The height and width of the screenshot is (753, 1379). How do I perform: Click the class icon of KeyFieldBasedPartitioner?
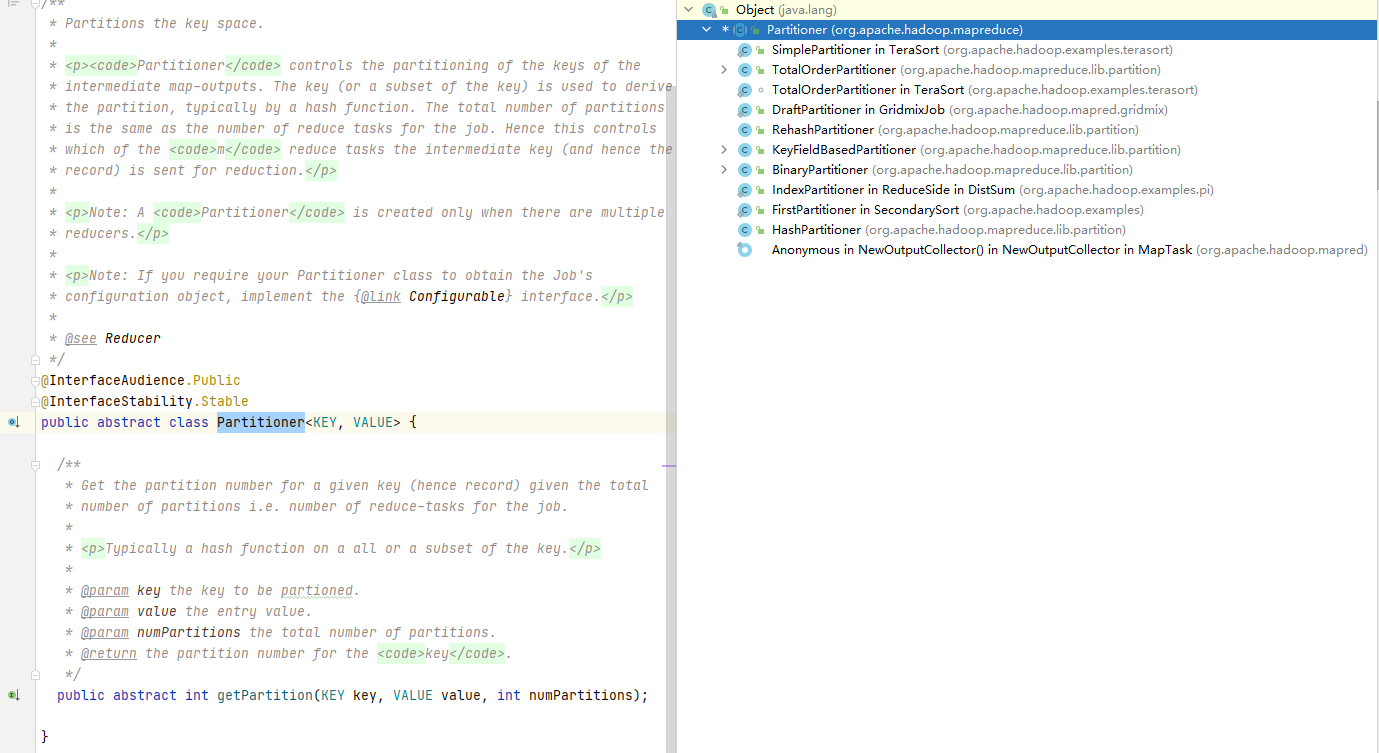[744, 150]
